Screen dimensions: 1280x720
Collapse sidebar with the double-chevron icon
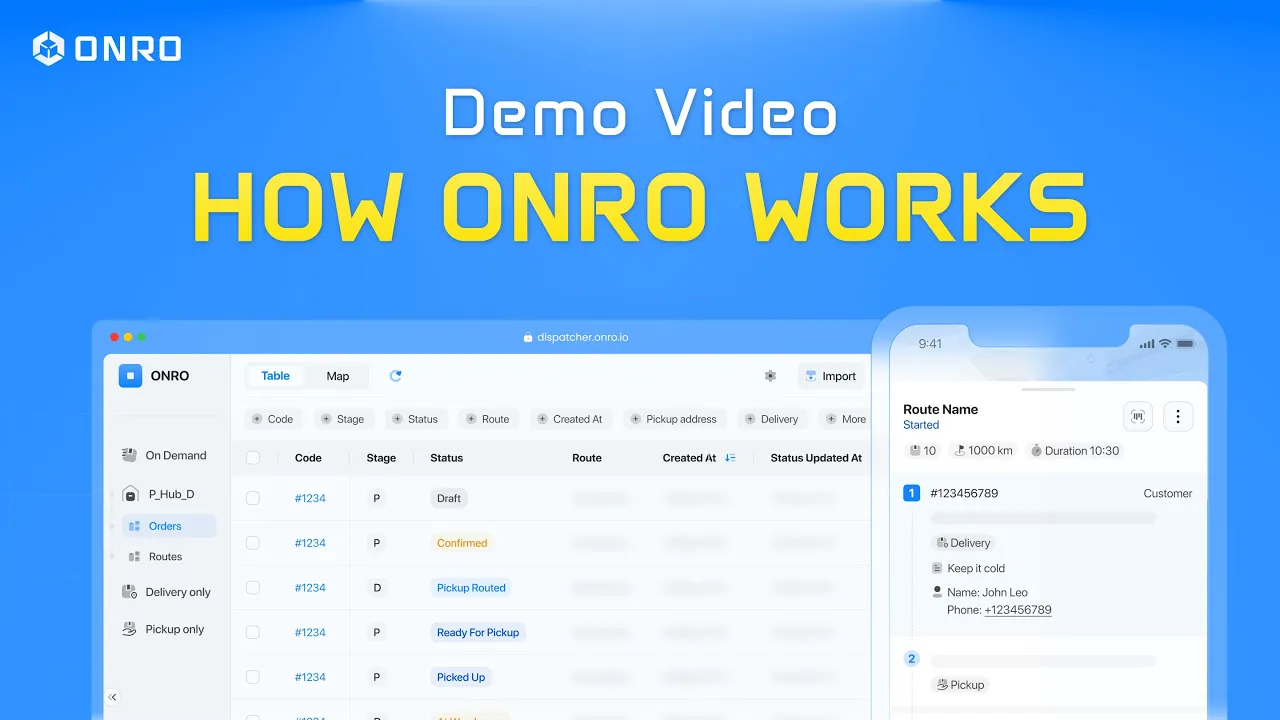tap(112, 697)
